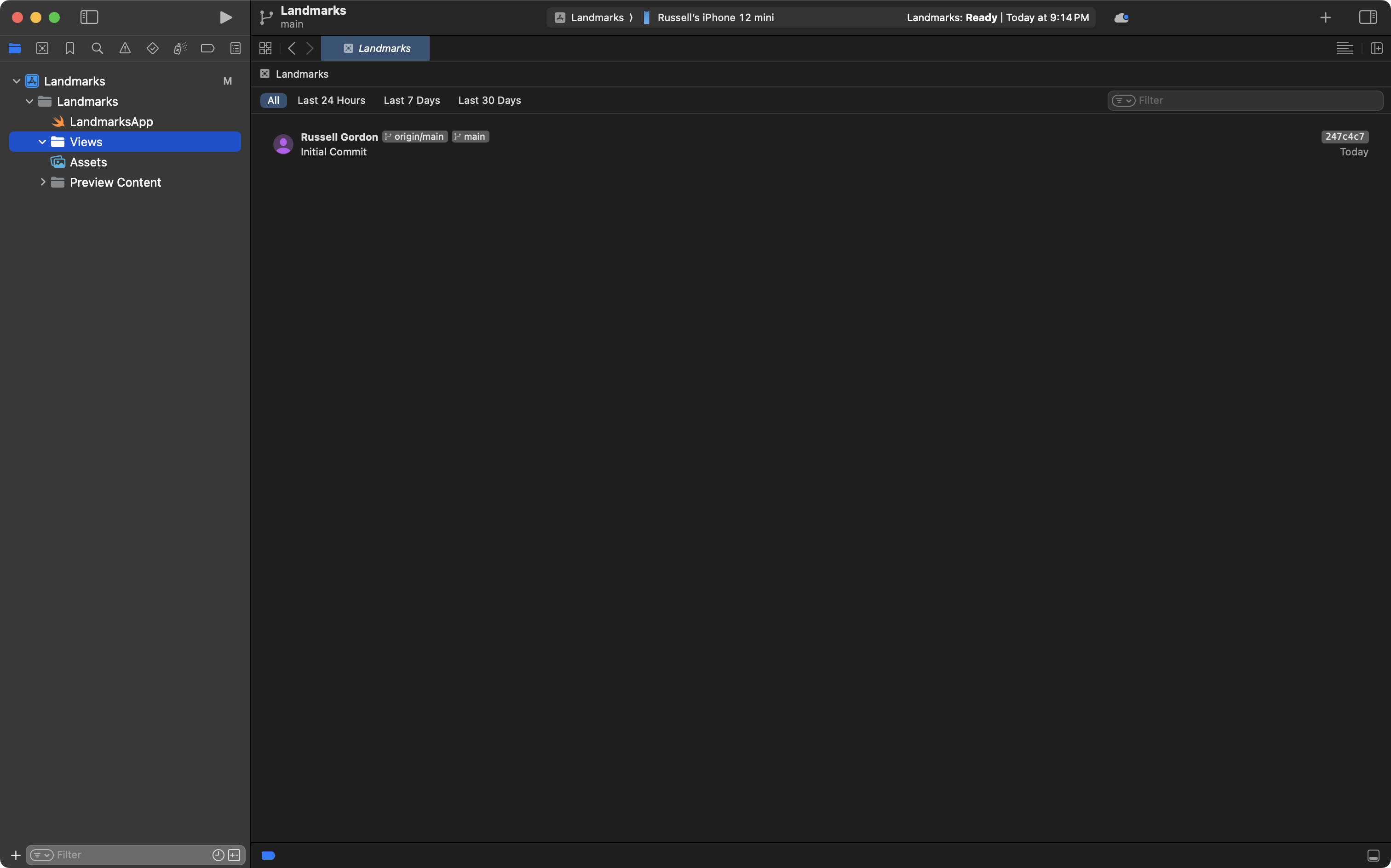Run the app with the Play button
Image resolution: width=1391 pixels, height=868 pixels.
[226, 17]
